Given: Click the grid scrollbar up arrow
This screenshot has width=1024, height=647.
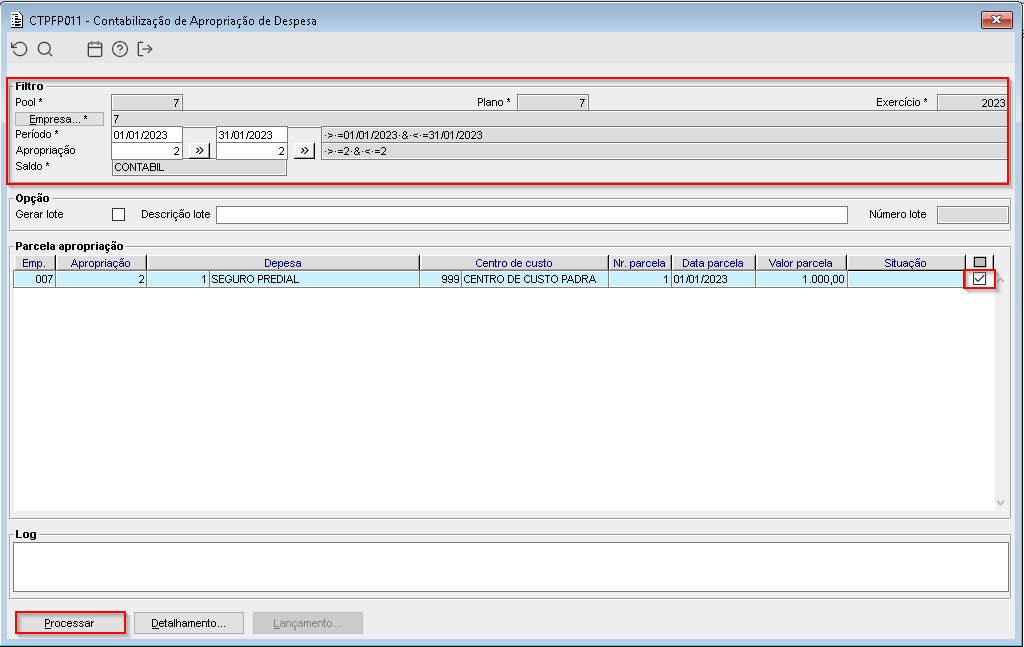Looking at the screenshot, I should pyautogui.click(x=1000, y=280).
